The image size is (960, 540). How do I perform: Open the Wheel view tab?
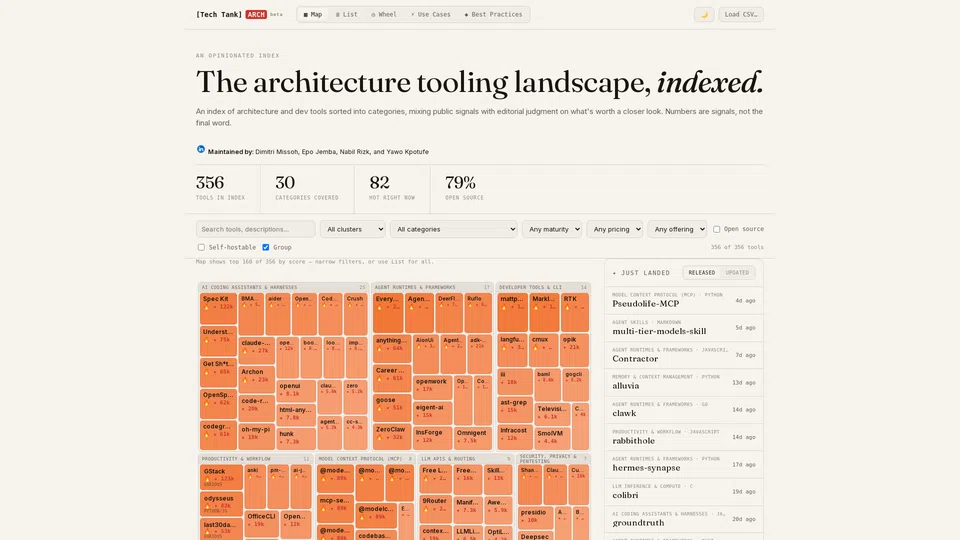384,14
